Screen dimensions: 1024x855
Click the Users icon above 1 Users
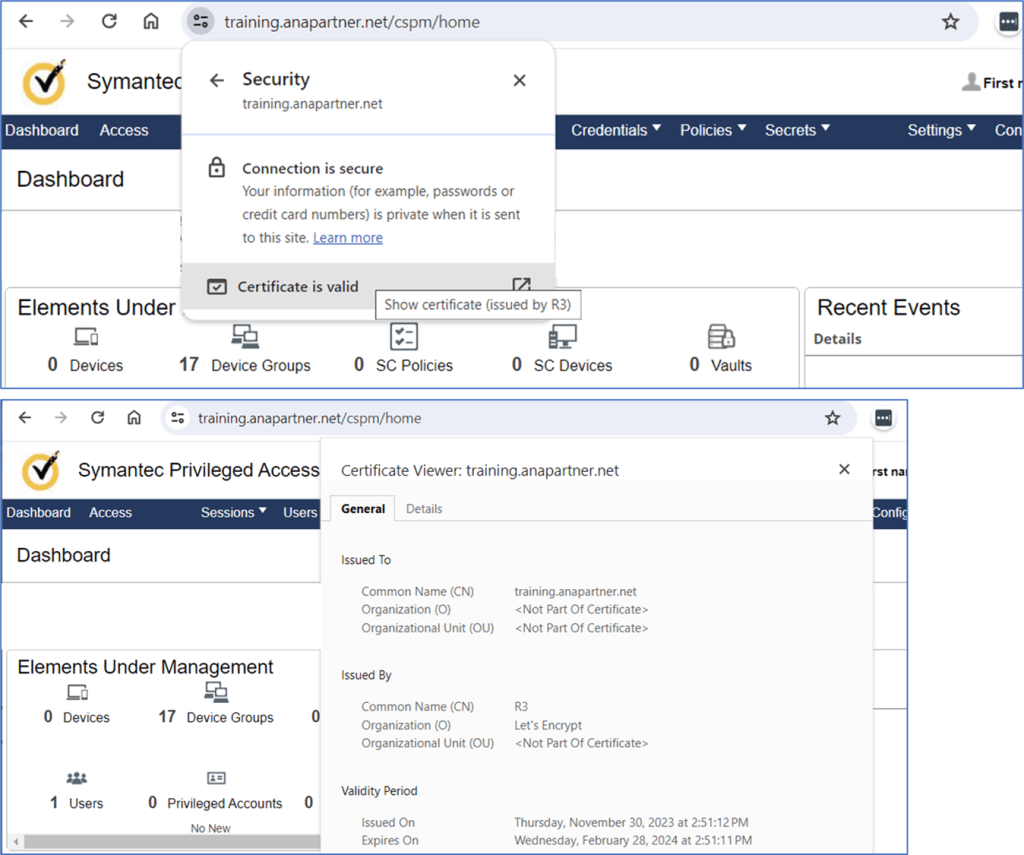click(77, 778)
